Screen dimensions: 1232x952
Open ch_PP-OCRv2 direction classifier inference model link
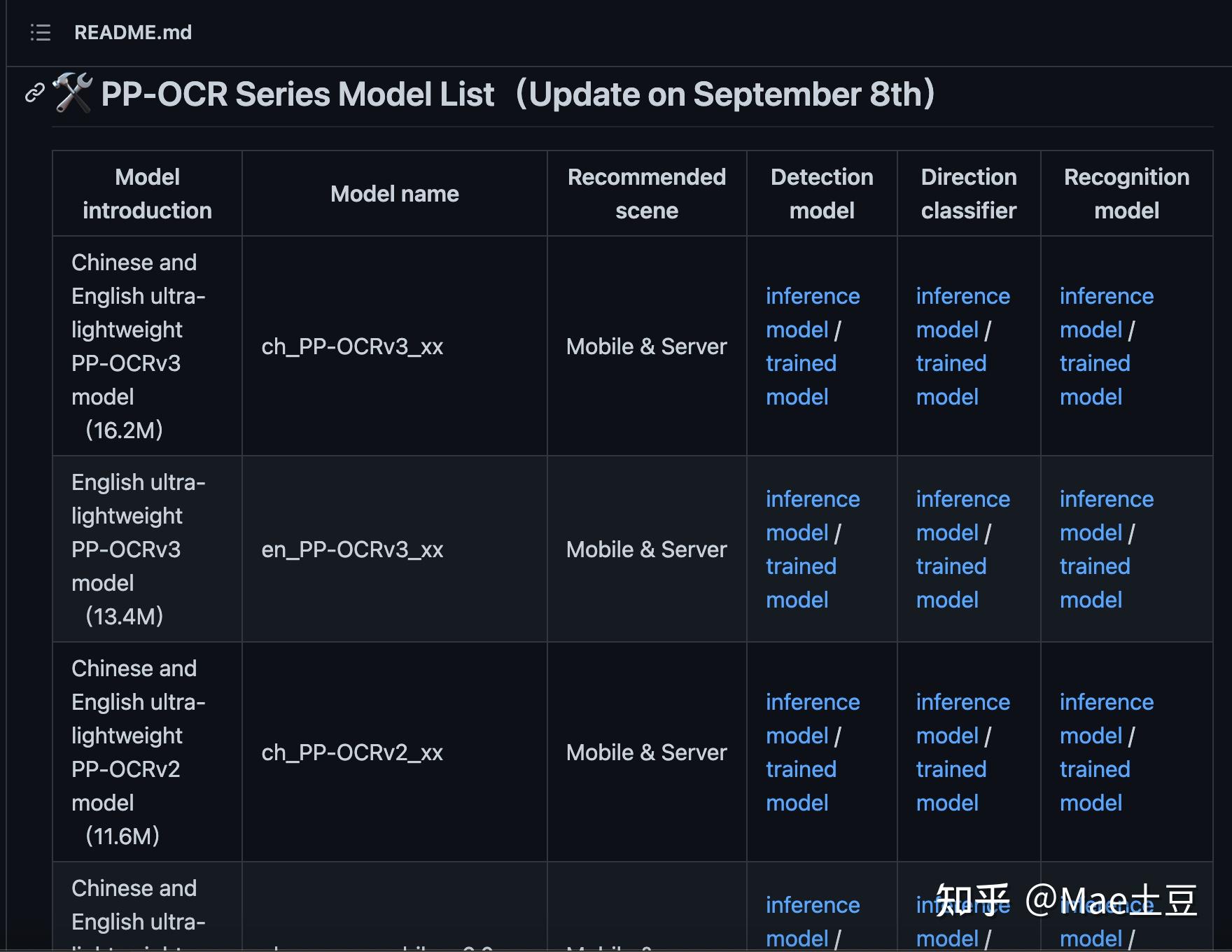962,702
